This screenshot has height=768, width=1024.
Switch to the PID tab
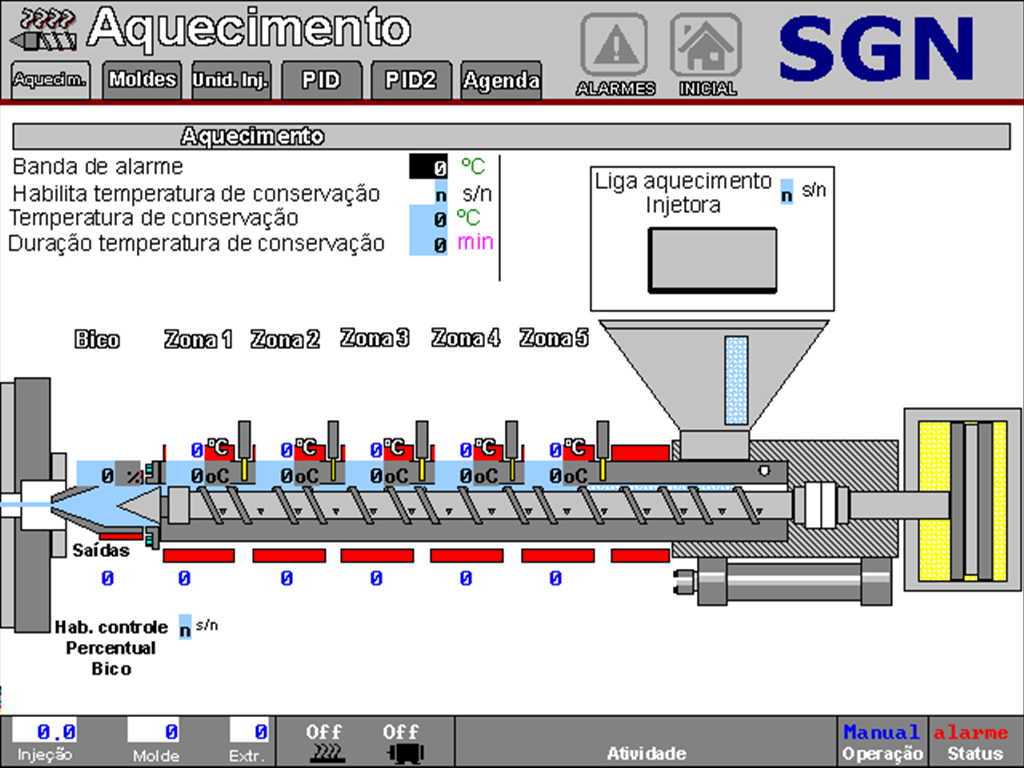[320, 80]
